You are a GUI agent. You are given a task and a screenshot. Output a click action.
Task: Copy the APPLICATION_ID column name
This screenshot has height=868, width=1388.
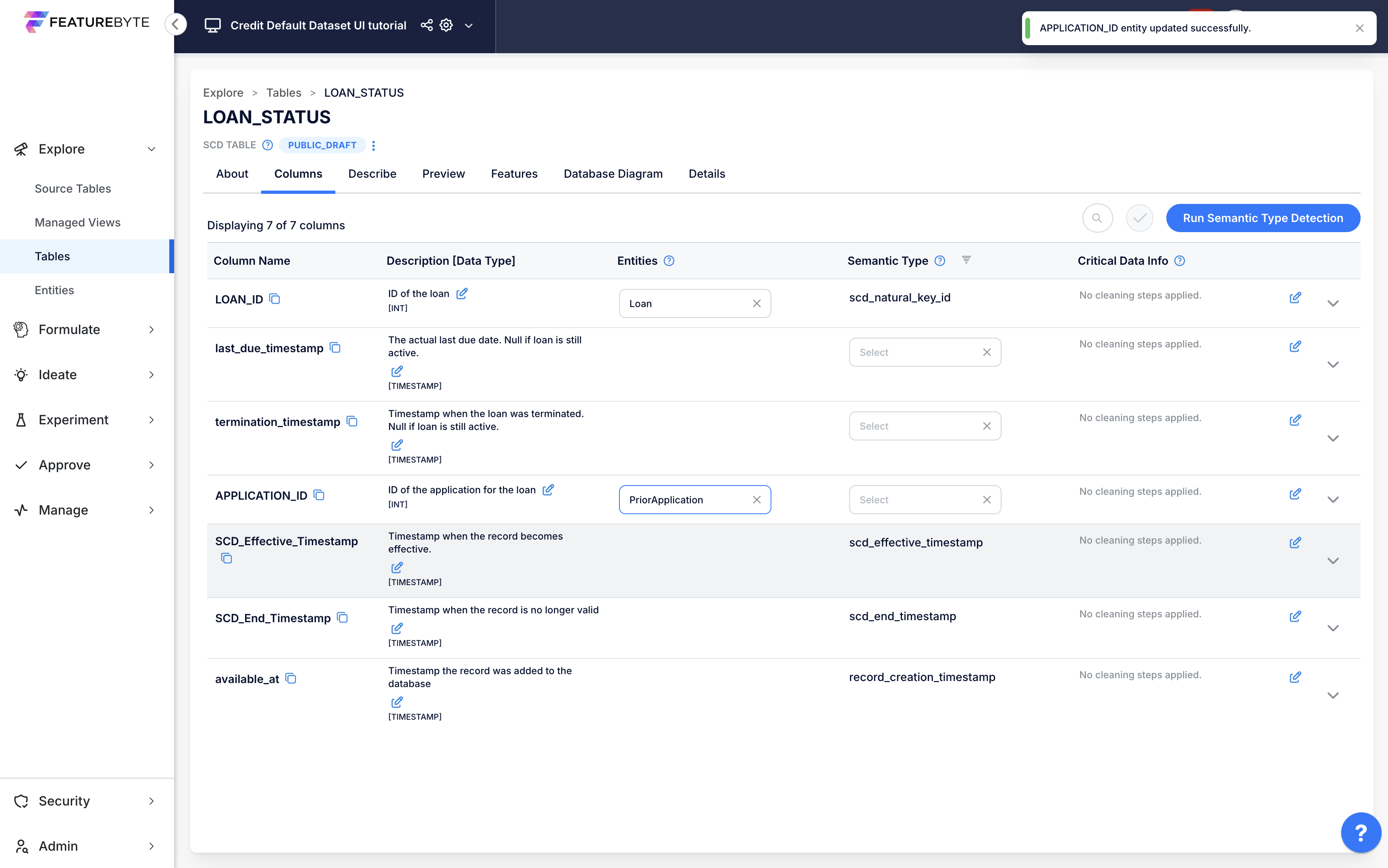click(x=318, y=495)
